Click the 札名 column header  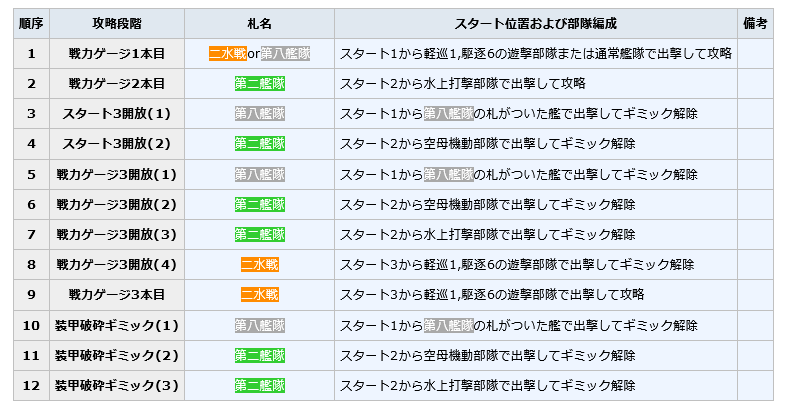click(x=259, y=24)
